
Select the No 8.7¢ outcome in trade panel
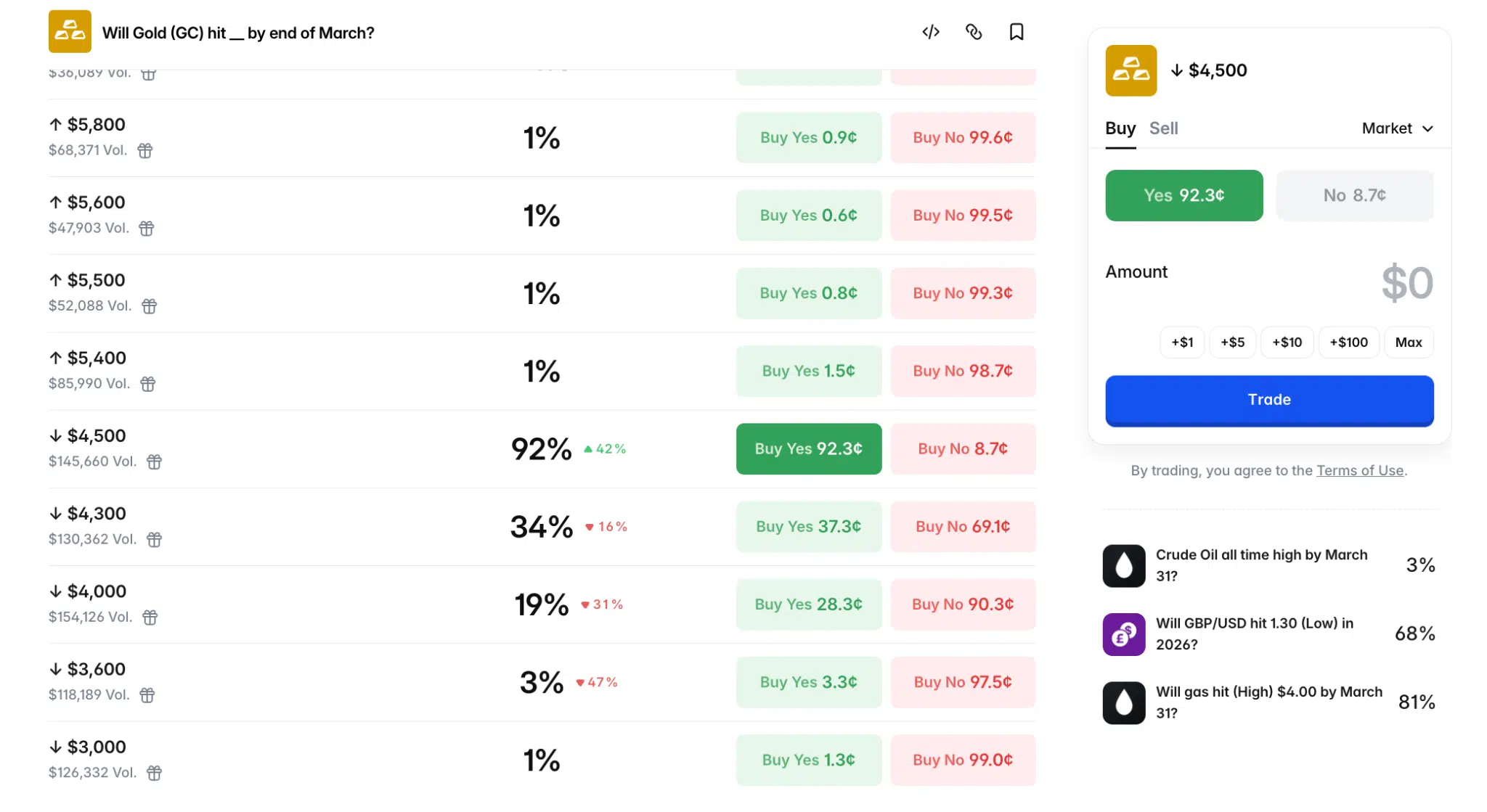point(1354,195)
